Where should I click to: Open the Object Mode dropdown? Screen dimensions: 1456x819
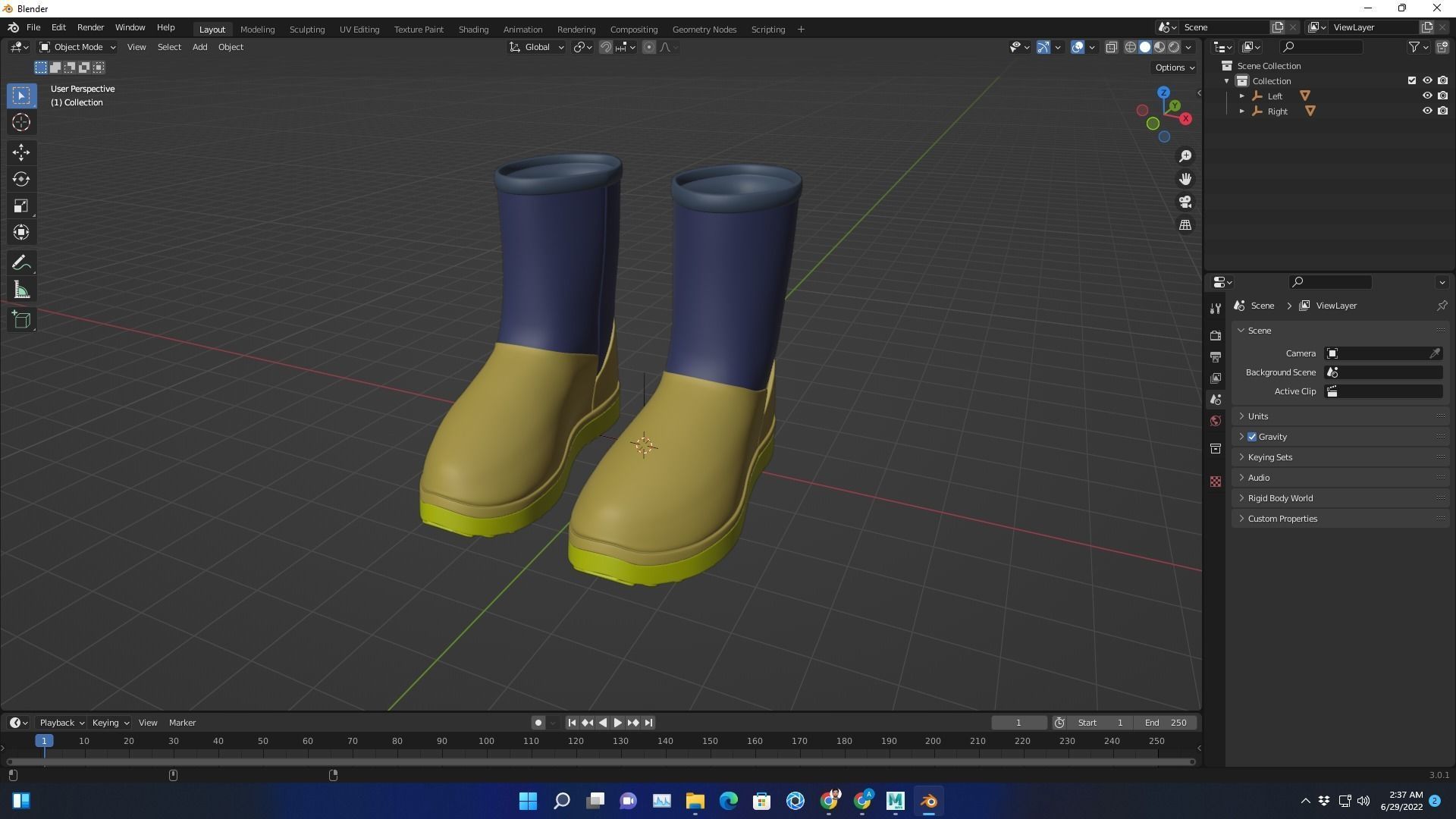click(x=77, y=47)
